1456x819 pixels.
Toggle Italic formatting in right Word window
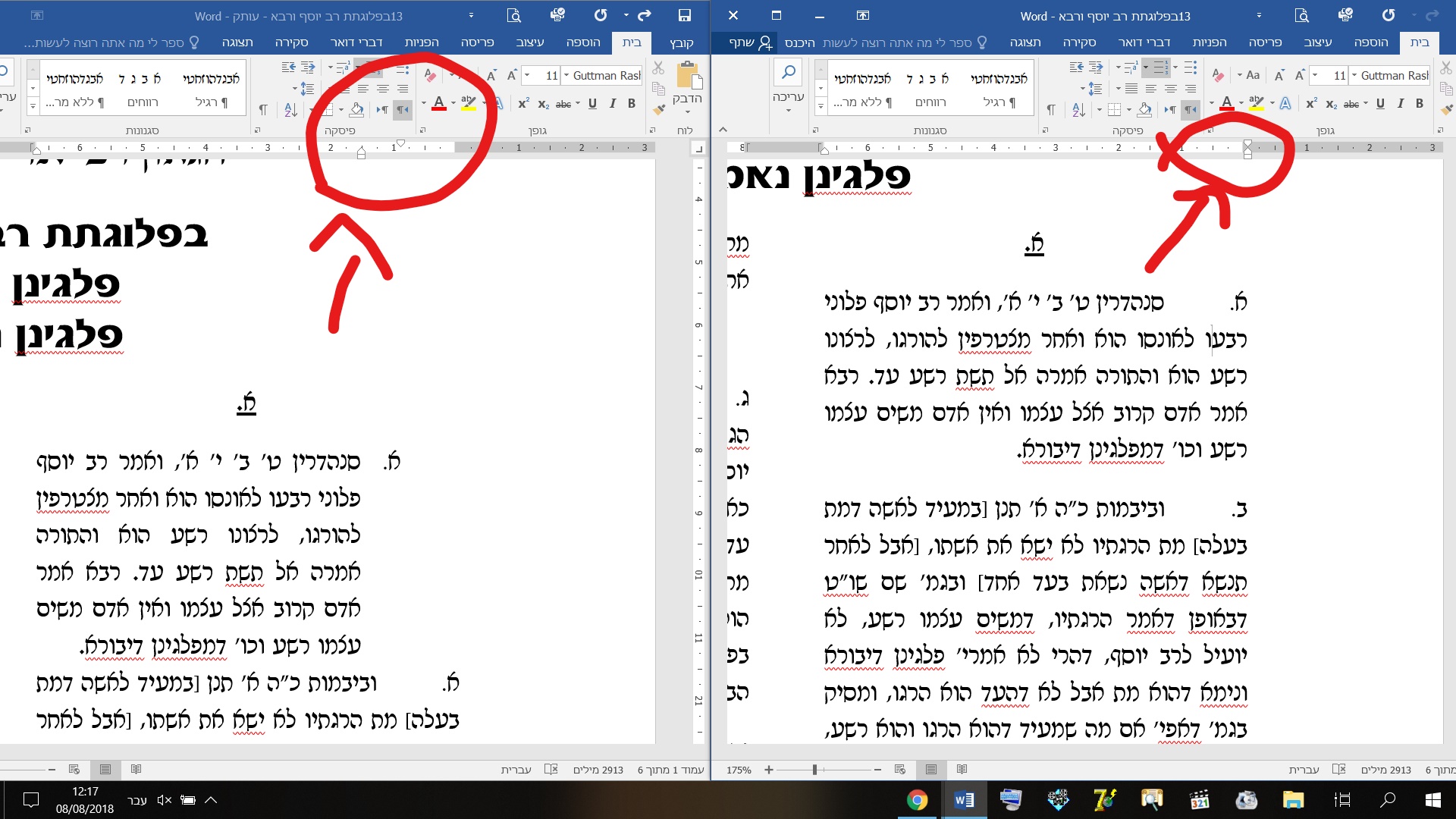point(1400,104)
